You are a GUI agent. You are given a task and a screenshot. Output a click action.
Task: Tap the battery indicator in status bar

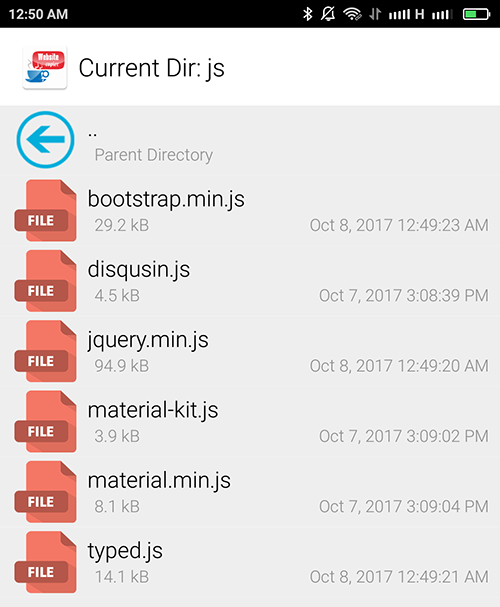pyautogui.click(x=476, y=14)
